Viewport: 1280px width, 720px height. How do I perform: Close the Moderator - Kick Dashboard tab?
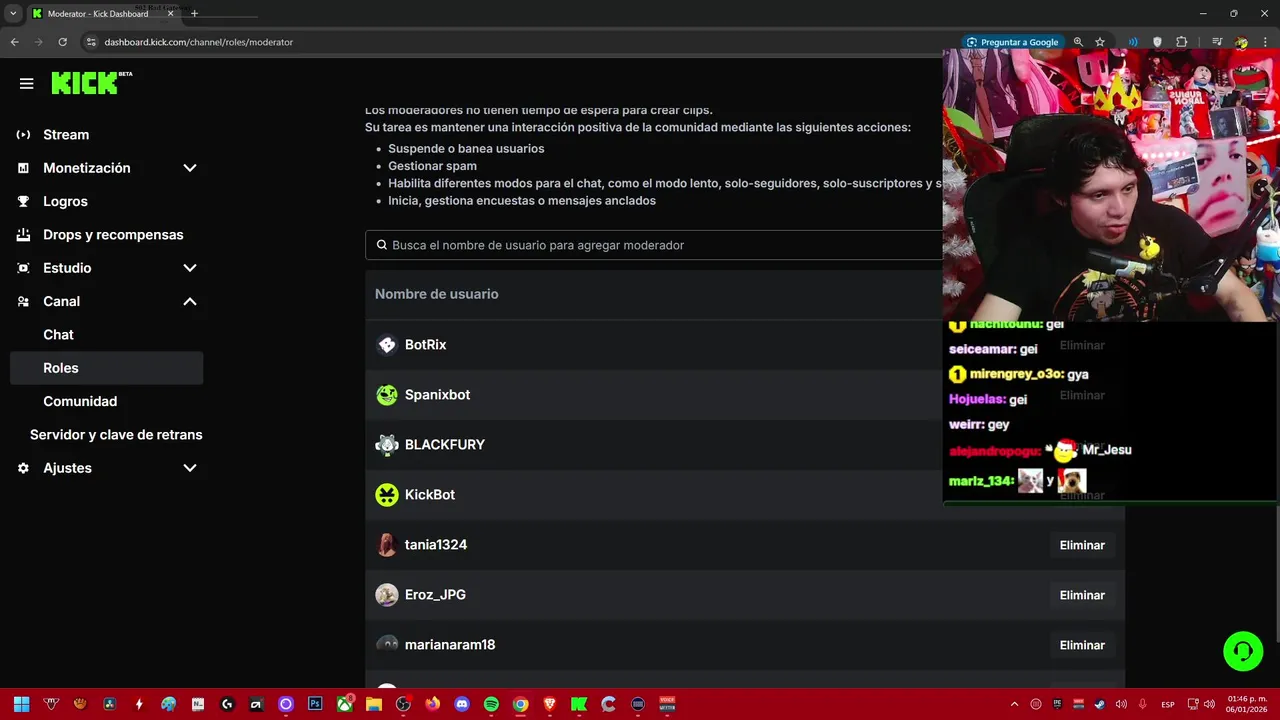170,14
